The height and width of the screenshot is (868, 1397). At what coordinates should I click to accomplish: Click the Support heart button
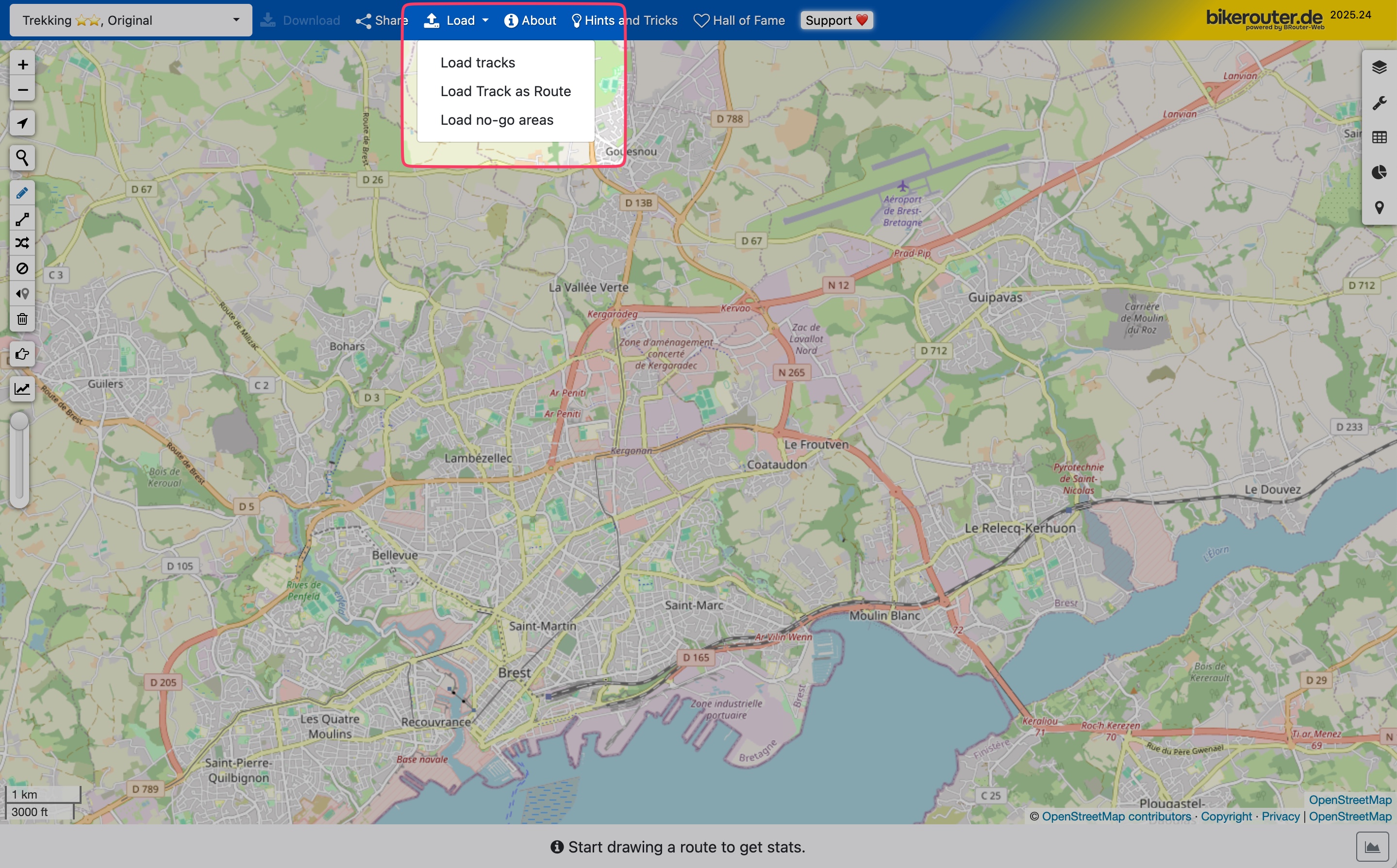pos(836,20)
